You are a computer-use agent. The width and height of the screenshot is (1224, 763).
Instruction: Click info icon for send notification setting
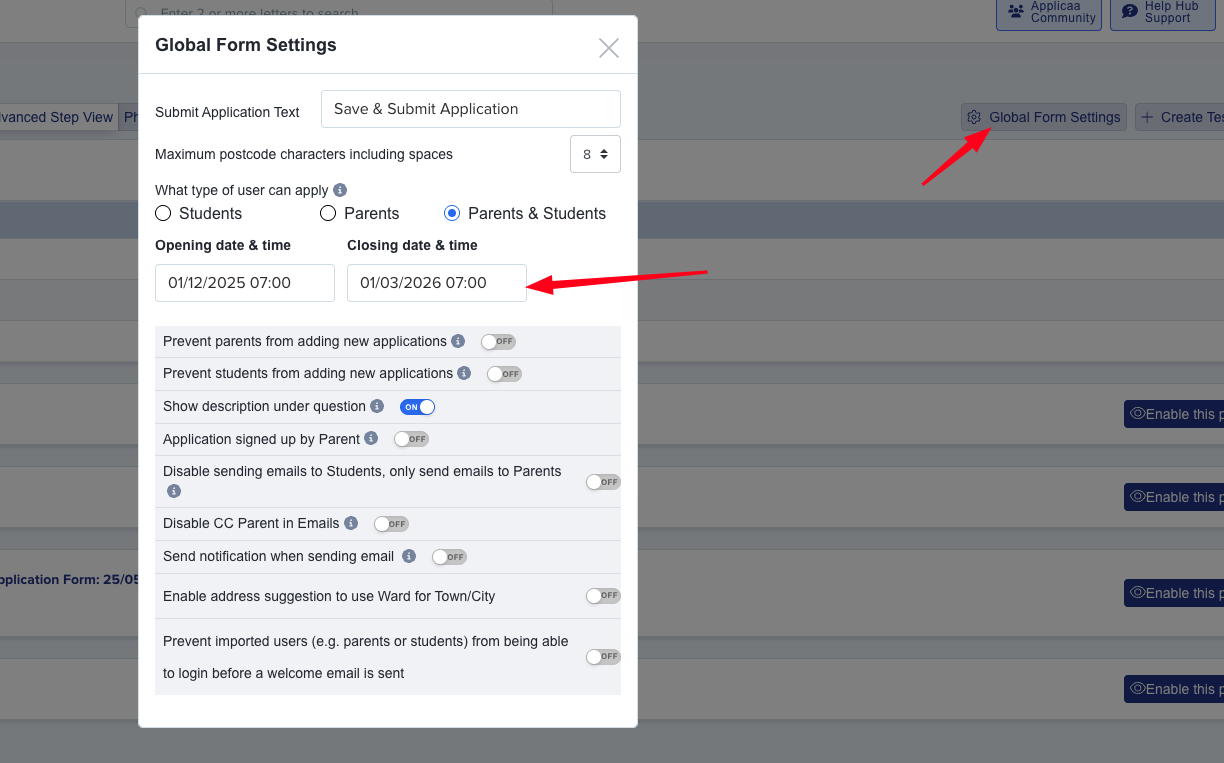click(x=409, y=556)
